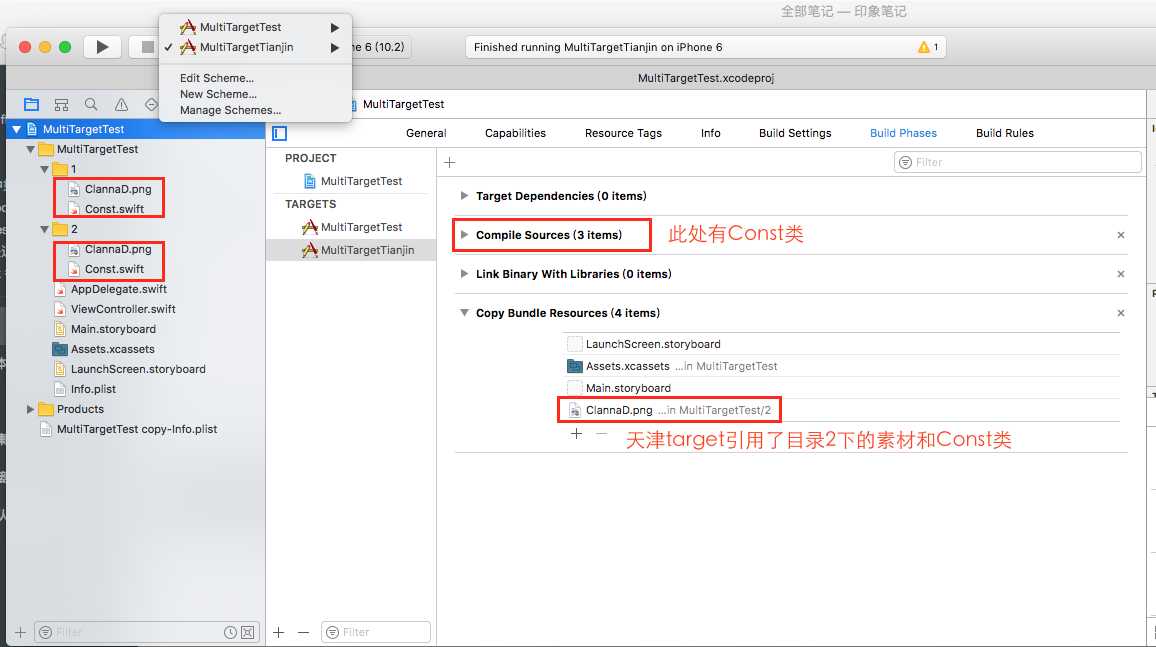Screen dimensions: 1156x647
Task: Click the build phases Filter field
Action: 1017,162
